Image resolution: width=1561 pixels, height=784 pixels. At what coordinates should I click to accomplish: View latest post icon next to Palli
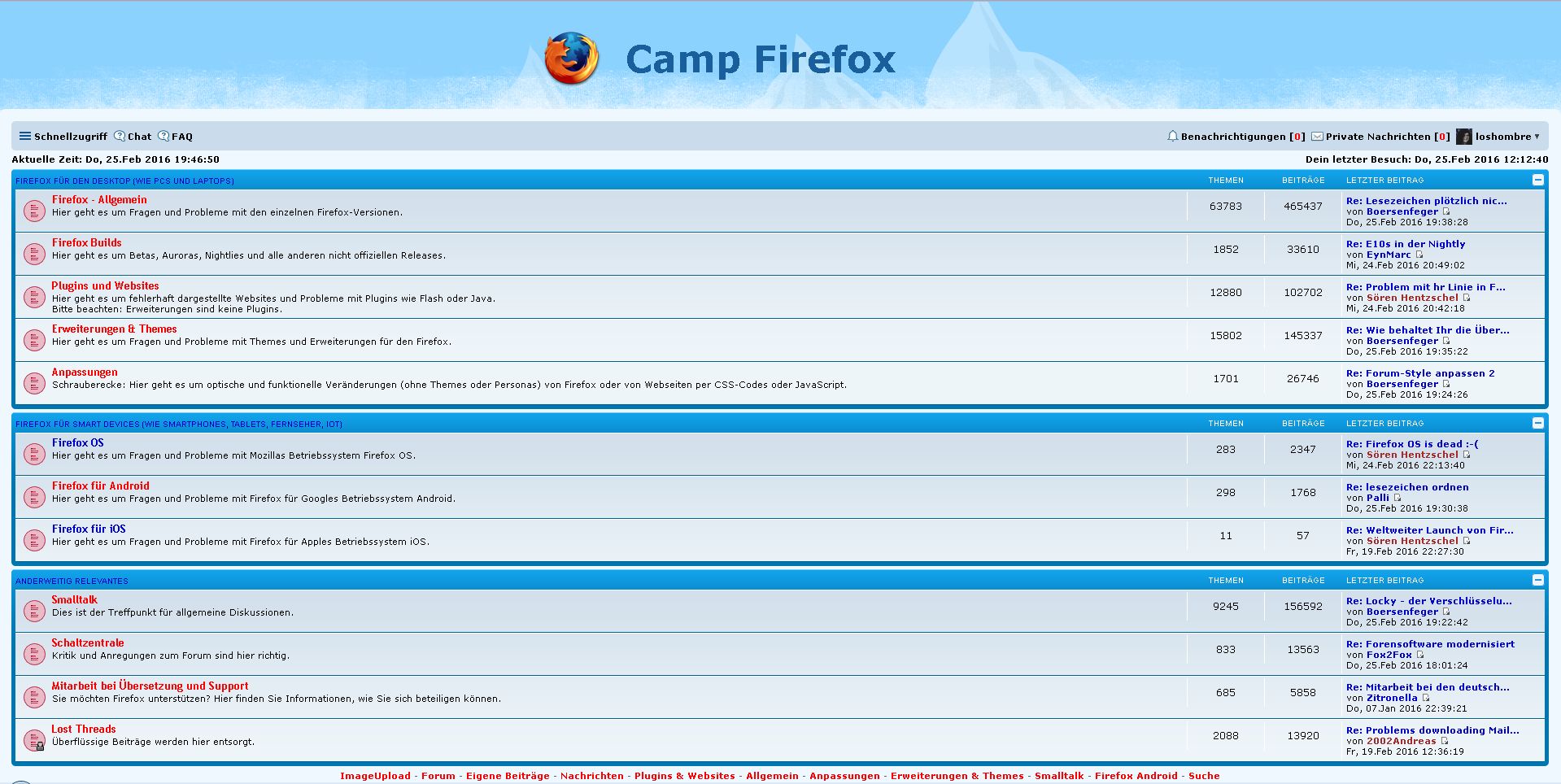(x=1397, y=498)
